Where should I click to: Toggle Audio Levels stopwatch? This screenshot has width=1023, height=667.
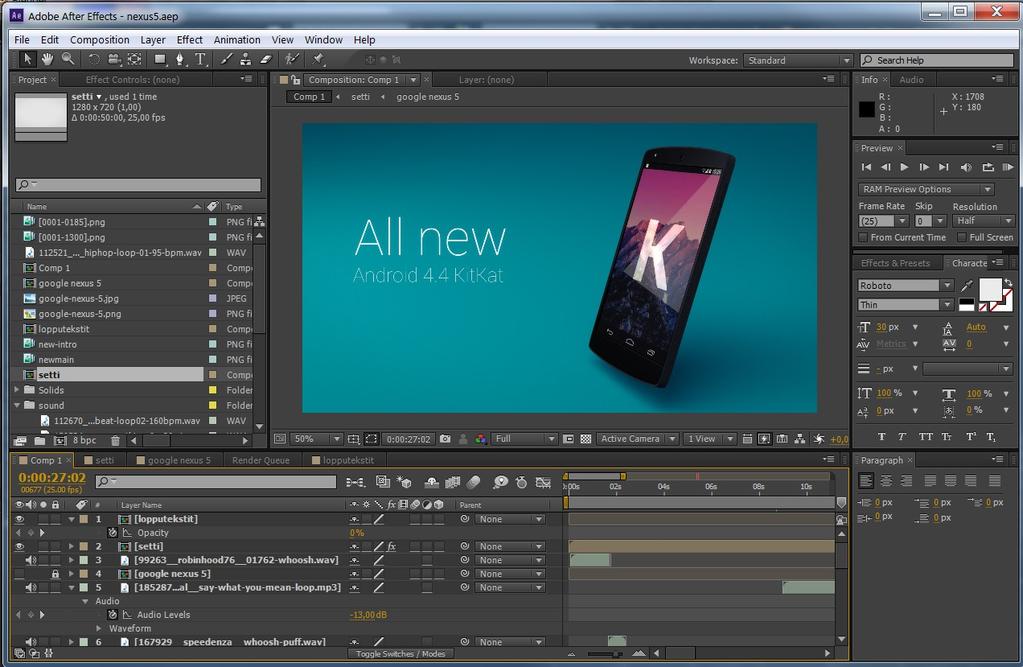pos(112,615)
